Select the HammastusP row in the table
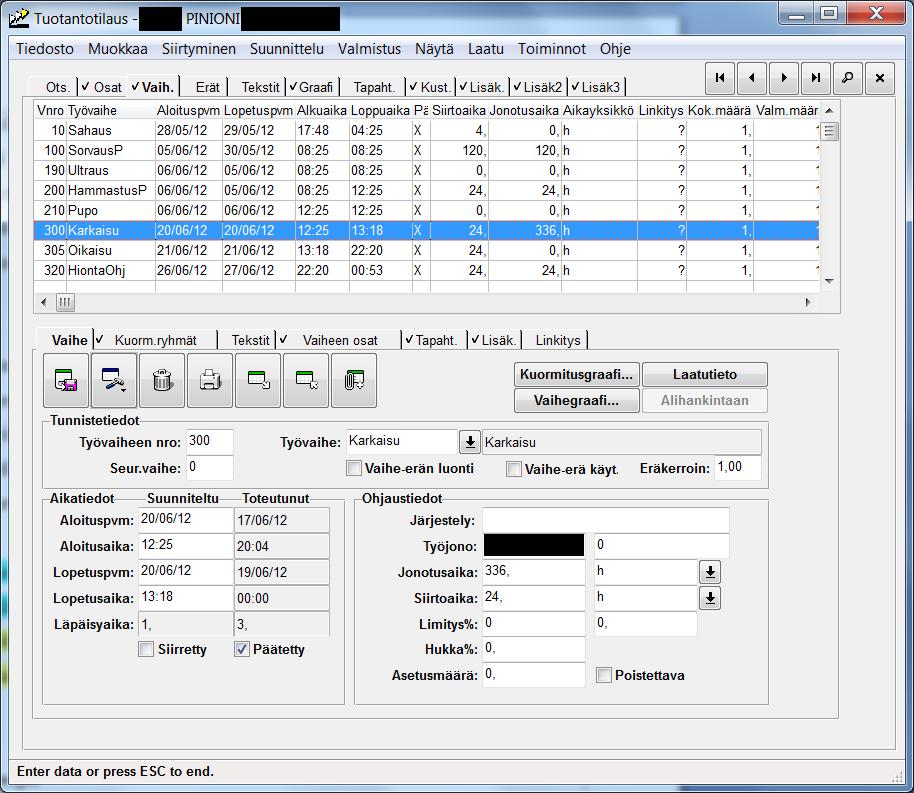Viewport: 914px width, 793px height. 426,190
